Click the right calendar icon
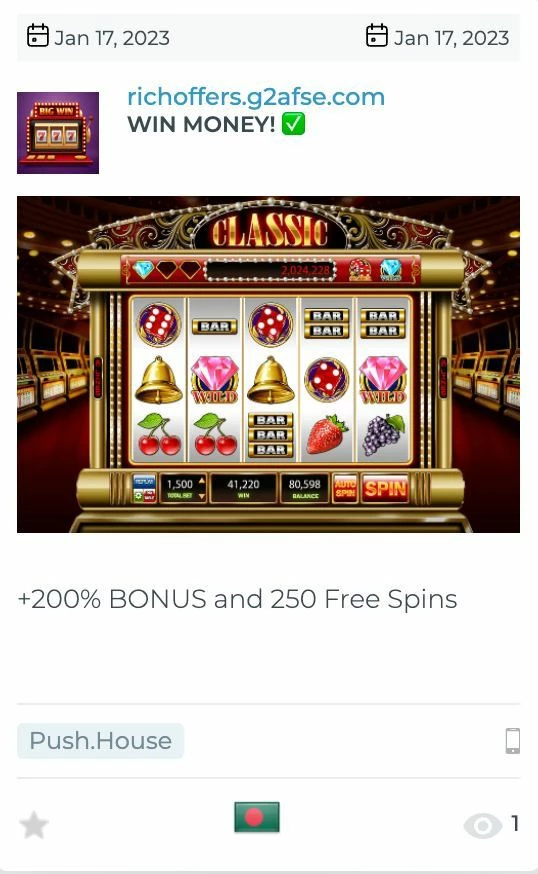 377,36
